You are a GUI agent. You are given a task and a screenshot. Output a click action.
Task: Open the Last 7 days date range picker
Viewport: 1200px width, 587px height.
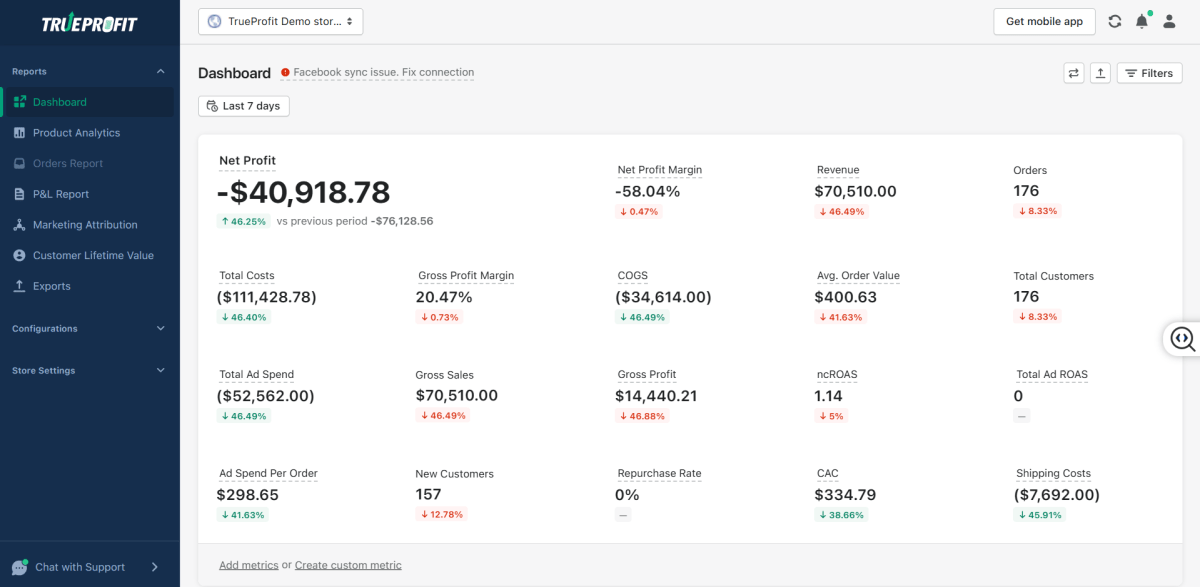(x=244, y=106)
